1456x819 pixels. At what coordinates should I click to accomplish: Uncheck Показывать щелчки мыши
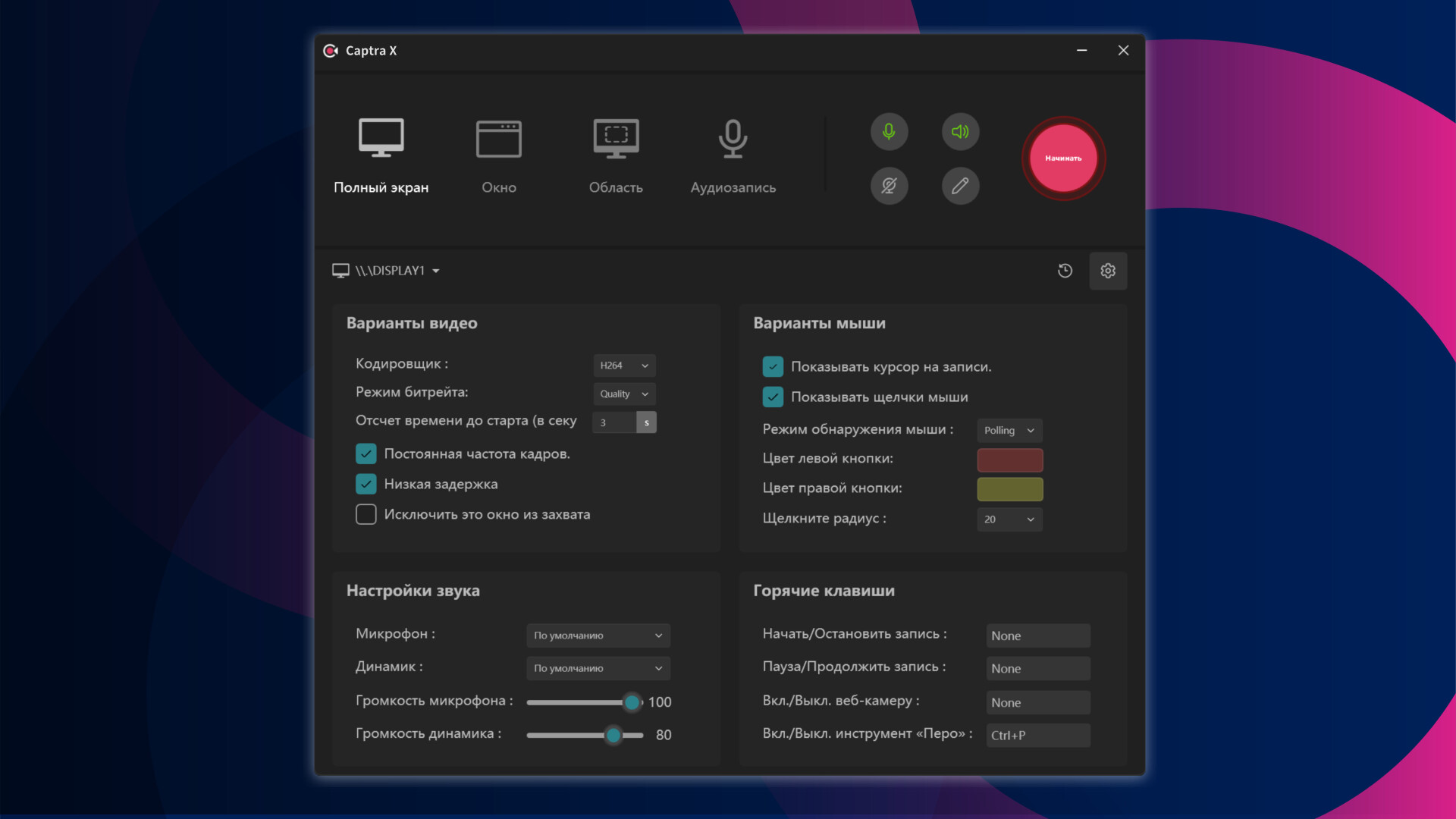coord(772,397)
